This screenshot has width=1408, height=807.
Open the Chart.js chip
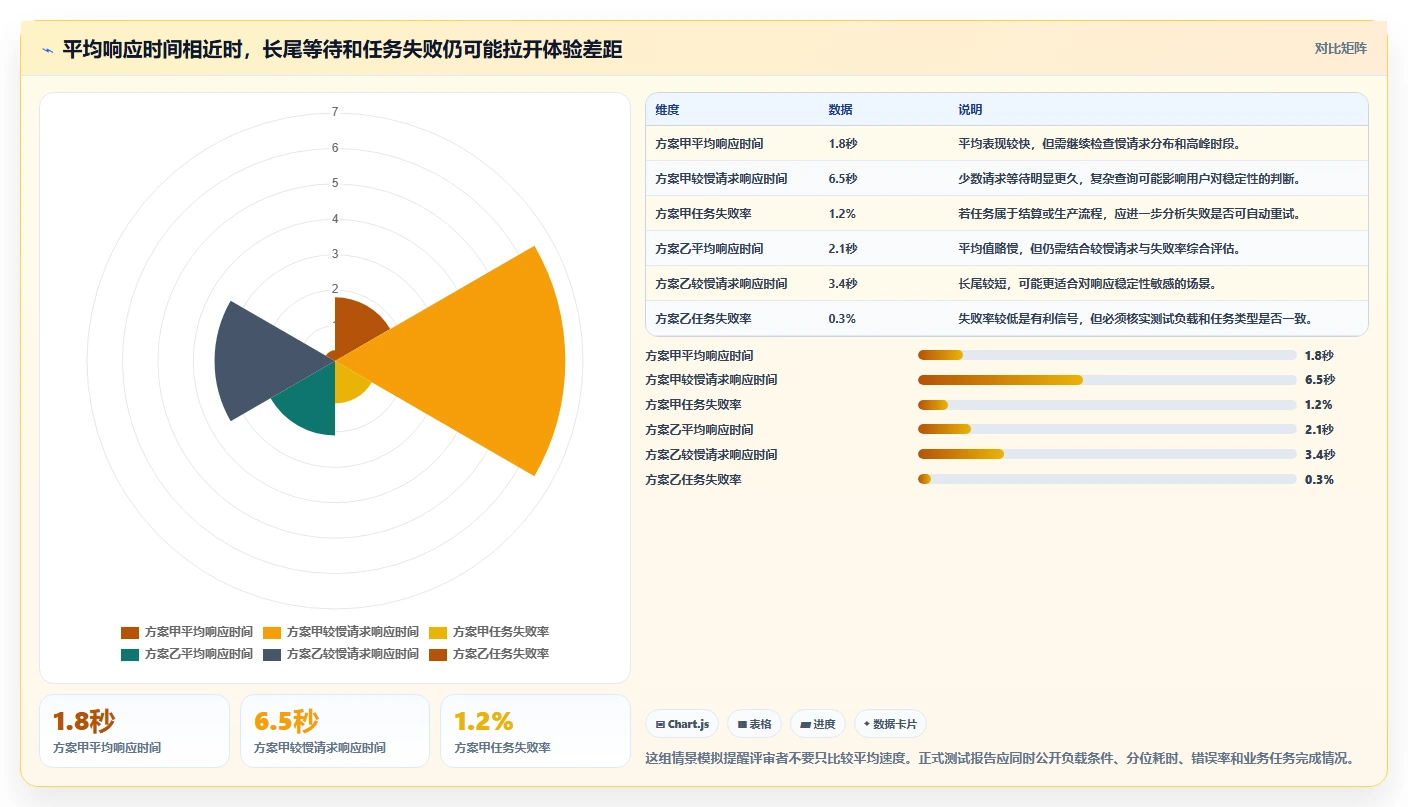point(682,724)
